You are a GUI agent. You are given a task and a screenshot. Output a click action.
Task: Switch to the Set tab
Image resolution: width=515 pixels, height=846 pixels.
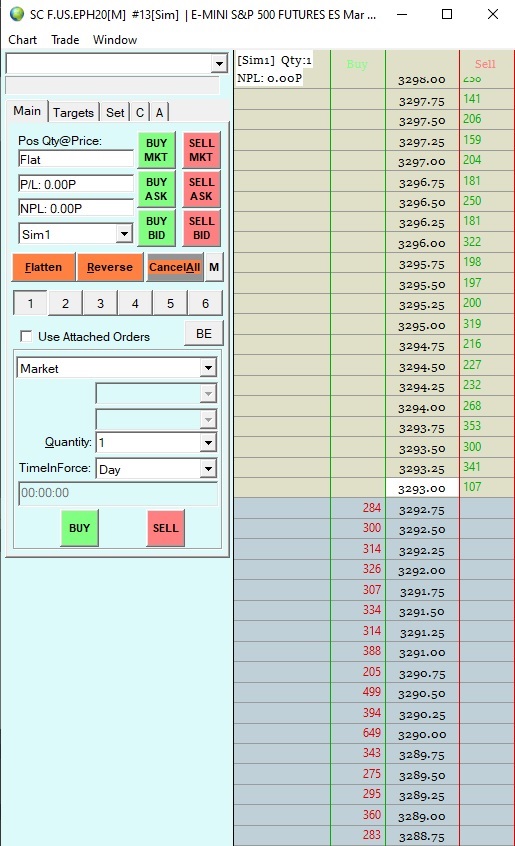[x=115, y=112]
